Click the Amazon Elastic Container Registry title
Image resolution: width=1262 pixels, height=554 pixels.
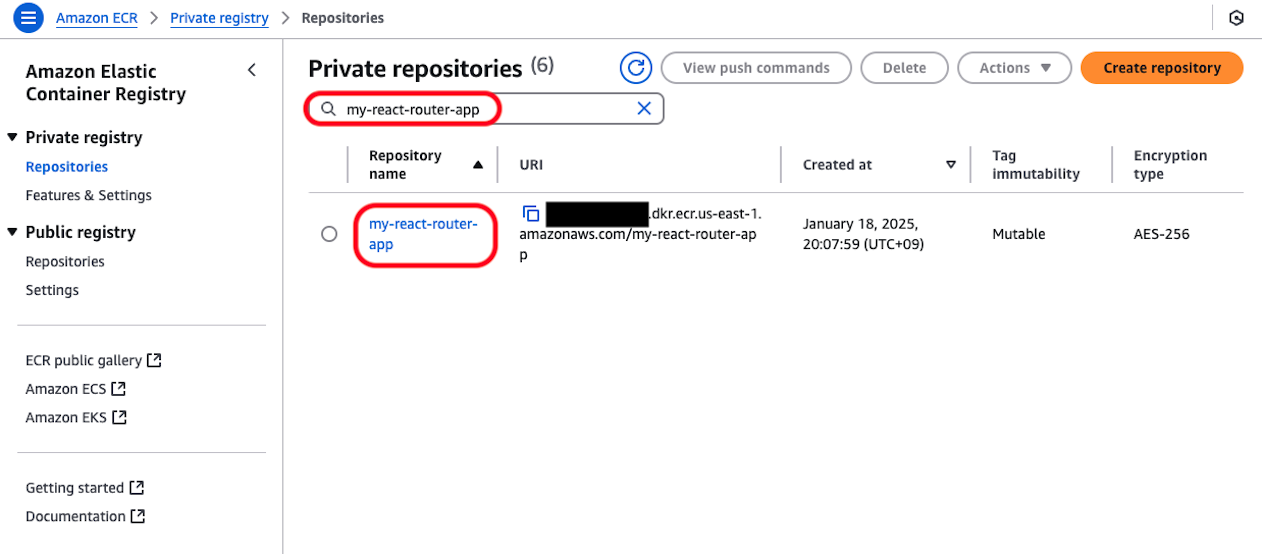point(106,83)
